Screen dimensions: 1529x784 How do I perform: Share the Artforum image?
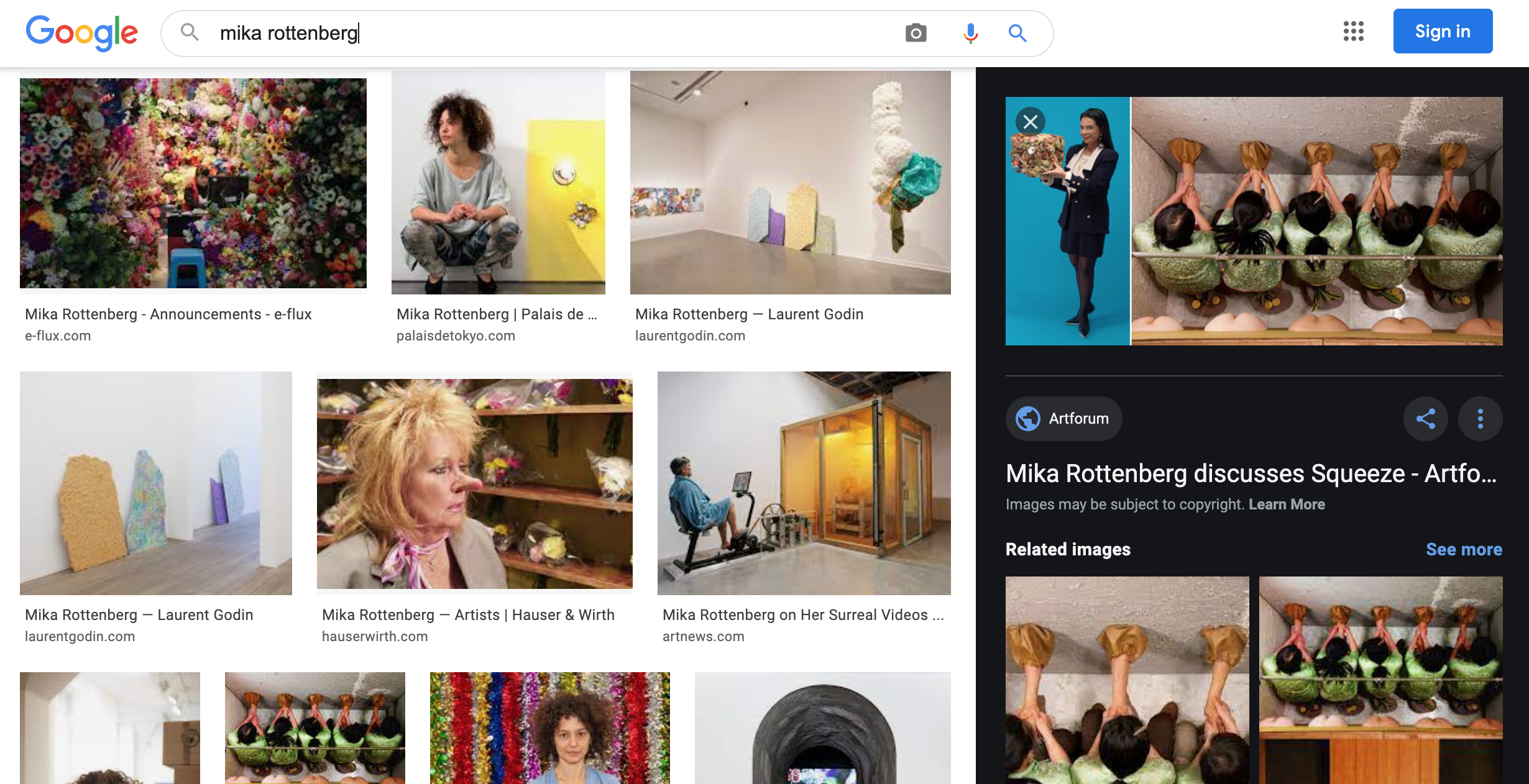click(1425, 419)
